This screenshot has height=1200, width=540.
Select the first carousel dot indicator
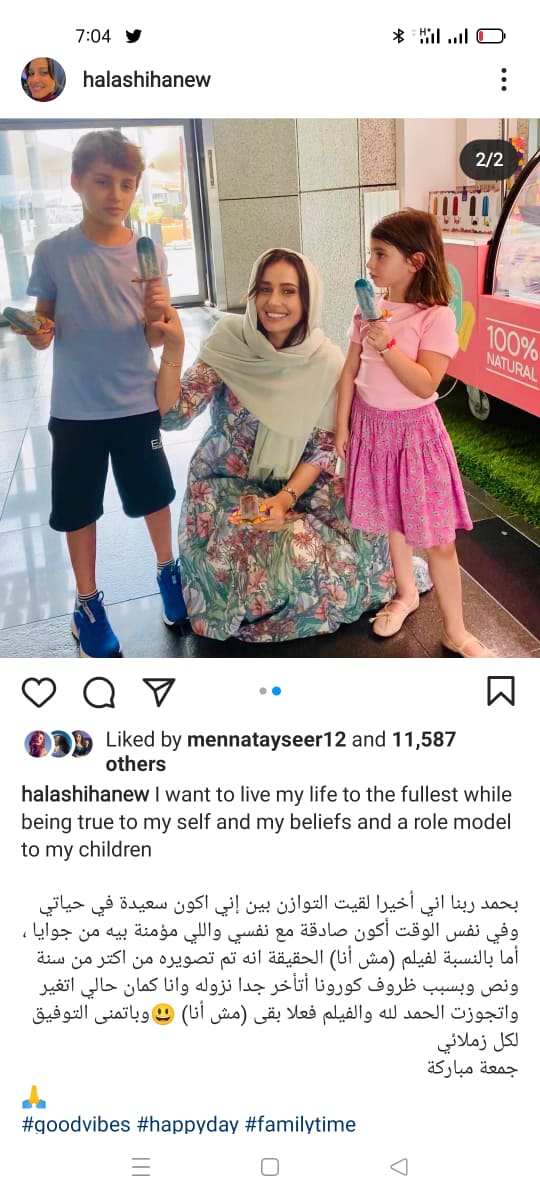click(263, 691)
